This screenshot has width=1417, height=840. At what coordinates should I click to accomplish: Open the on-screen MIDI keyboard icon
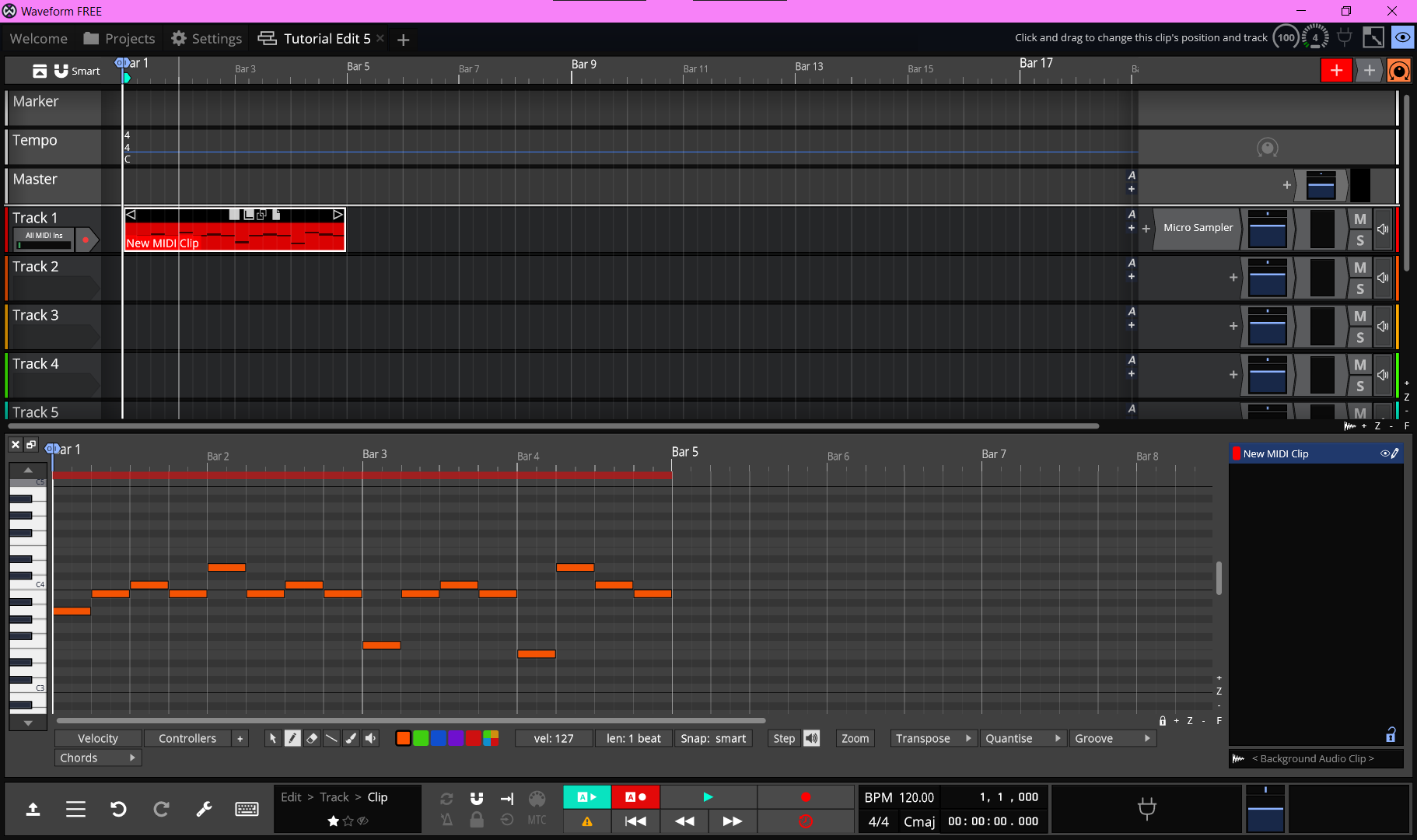247,809
